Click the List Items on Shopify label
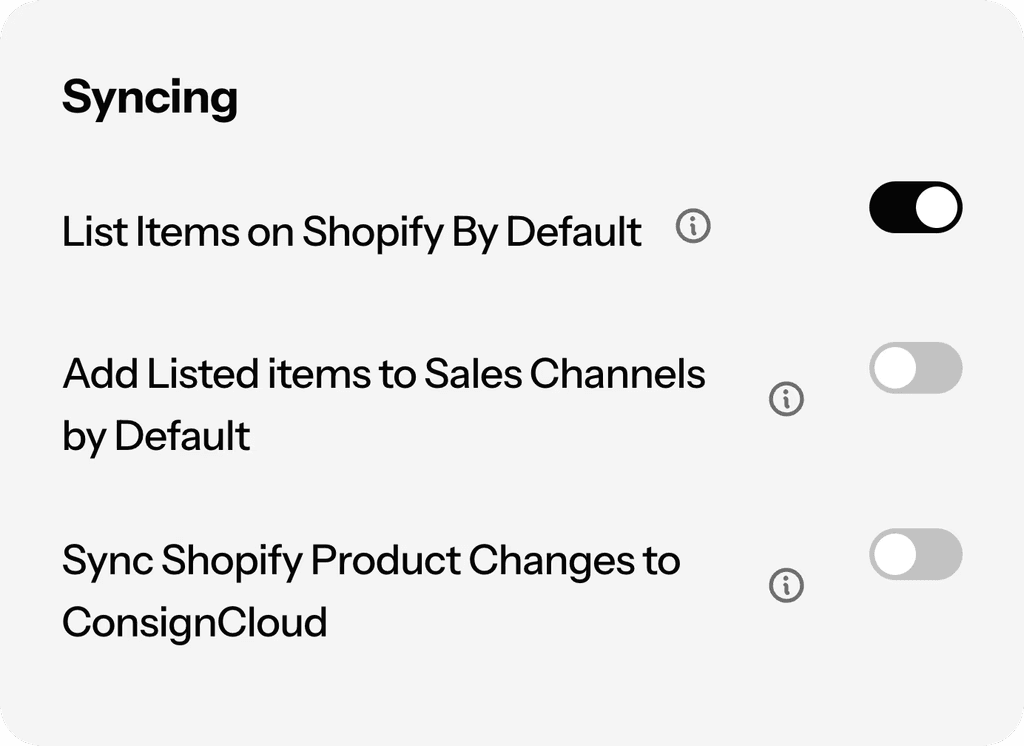This screenshot has height=746, width=1024. point(352,231)
